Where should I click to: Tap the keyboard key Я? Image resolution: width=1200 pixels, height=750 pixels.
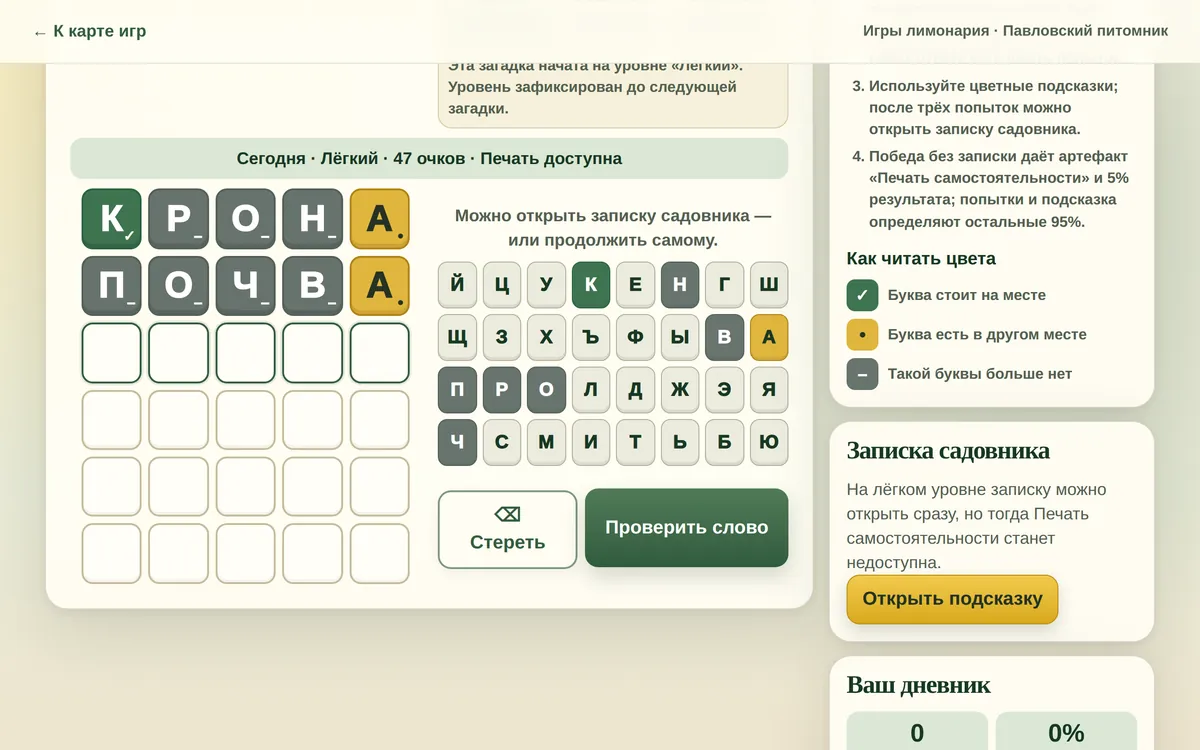(x=769, y=390)
